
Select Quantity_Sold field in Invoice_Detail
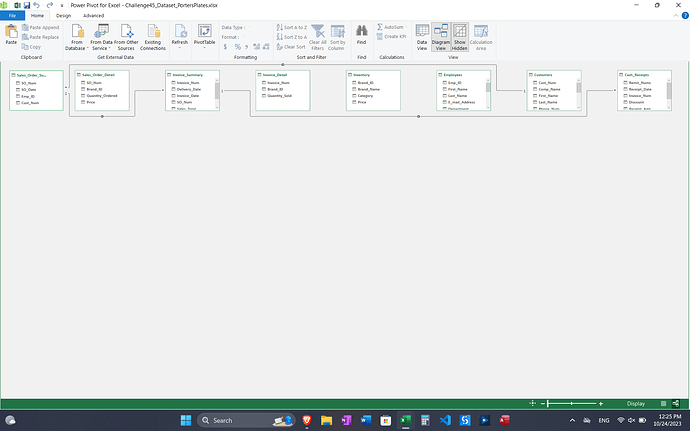(x=279, y=96)
